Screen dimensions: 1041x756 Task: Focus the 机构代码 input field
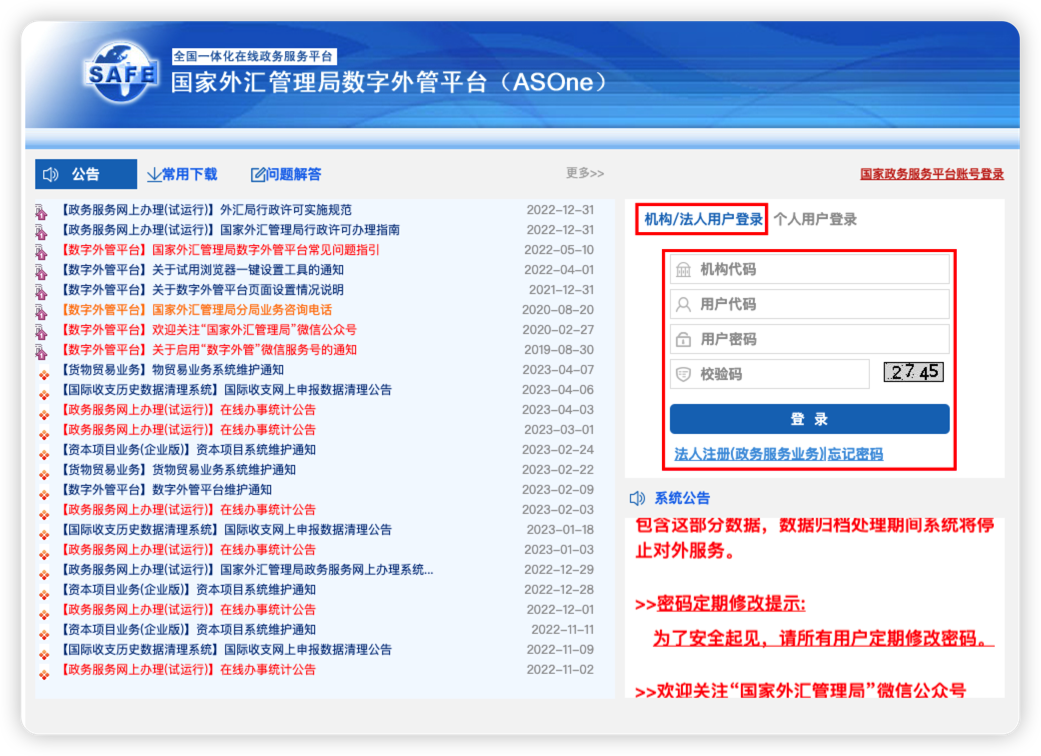click(x=820, y=270)
